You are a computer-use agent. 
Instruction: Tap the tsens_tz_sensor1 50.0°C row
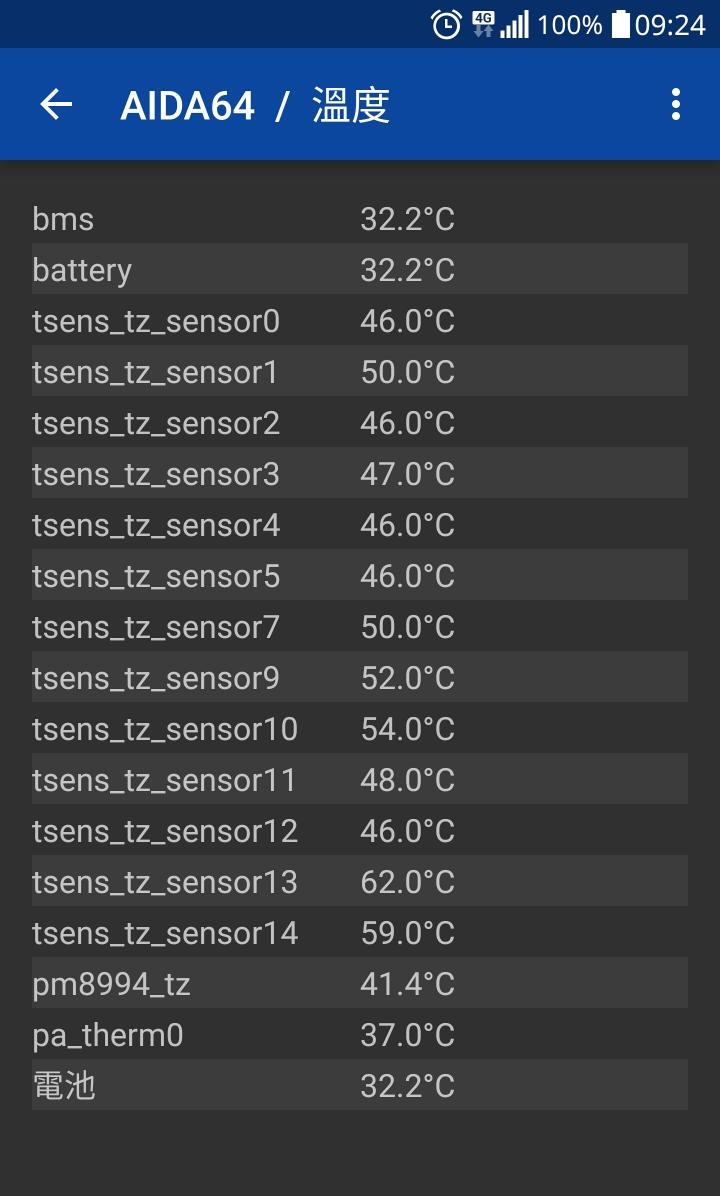[360, 371]
